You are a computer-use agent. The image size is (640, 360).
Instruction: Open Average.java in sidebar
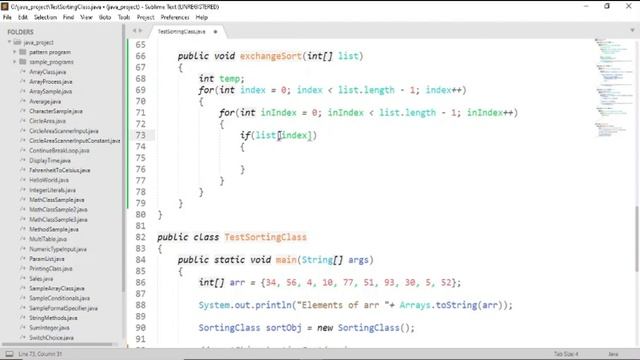click(45, 101)
